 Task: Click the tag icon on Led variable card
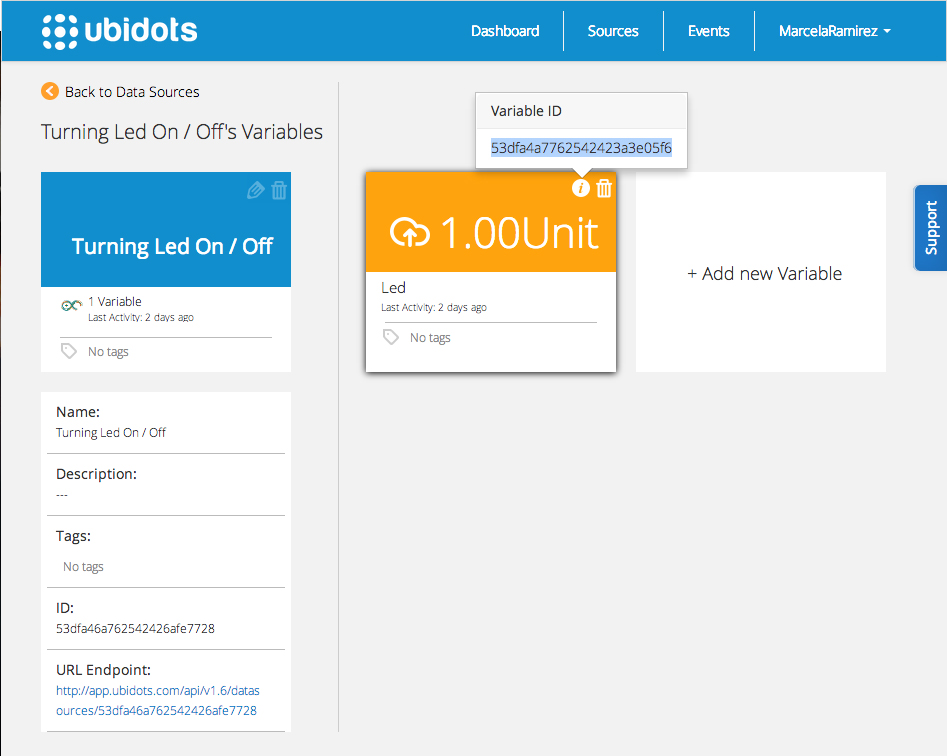[x=391, y=337]
